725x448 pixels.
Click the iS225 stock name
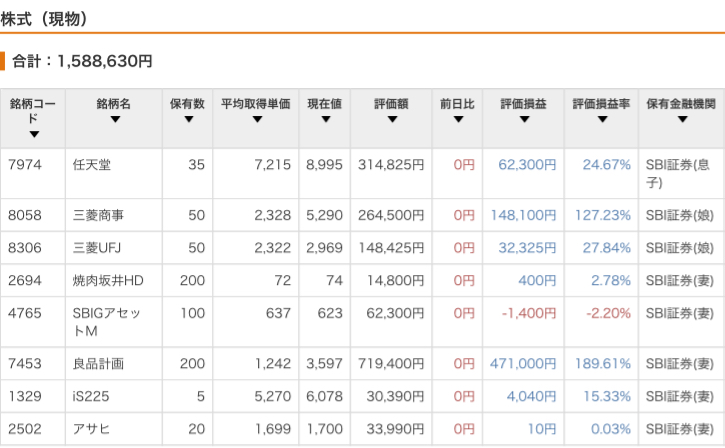(x=91, y=397)
